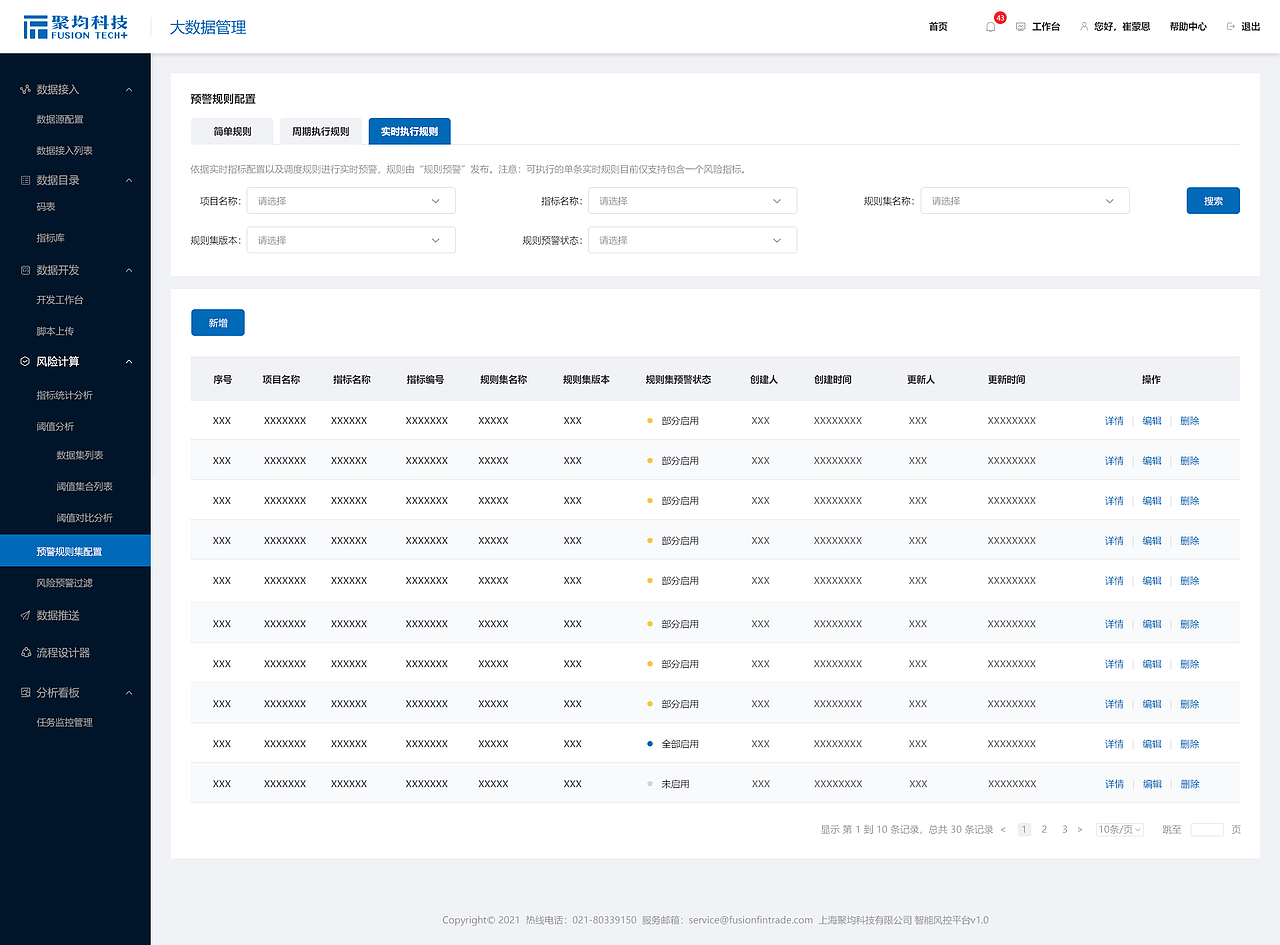The height and width of the screenshot is (945, 1280).
Task: Click the 数据推送 paper-plane icon
Action: click(25, 616)
